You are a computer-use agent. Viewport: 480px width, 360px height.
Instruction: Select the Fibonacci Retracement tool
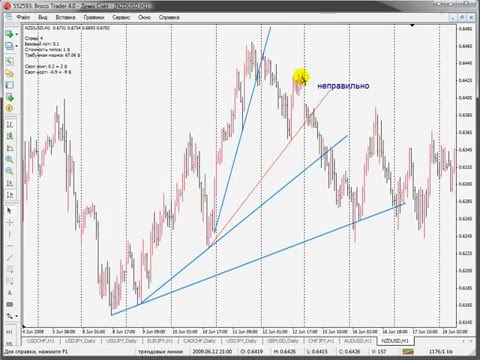point(10,281)
